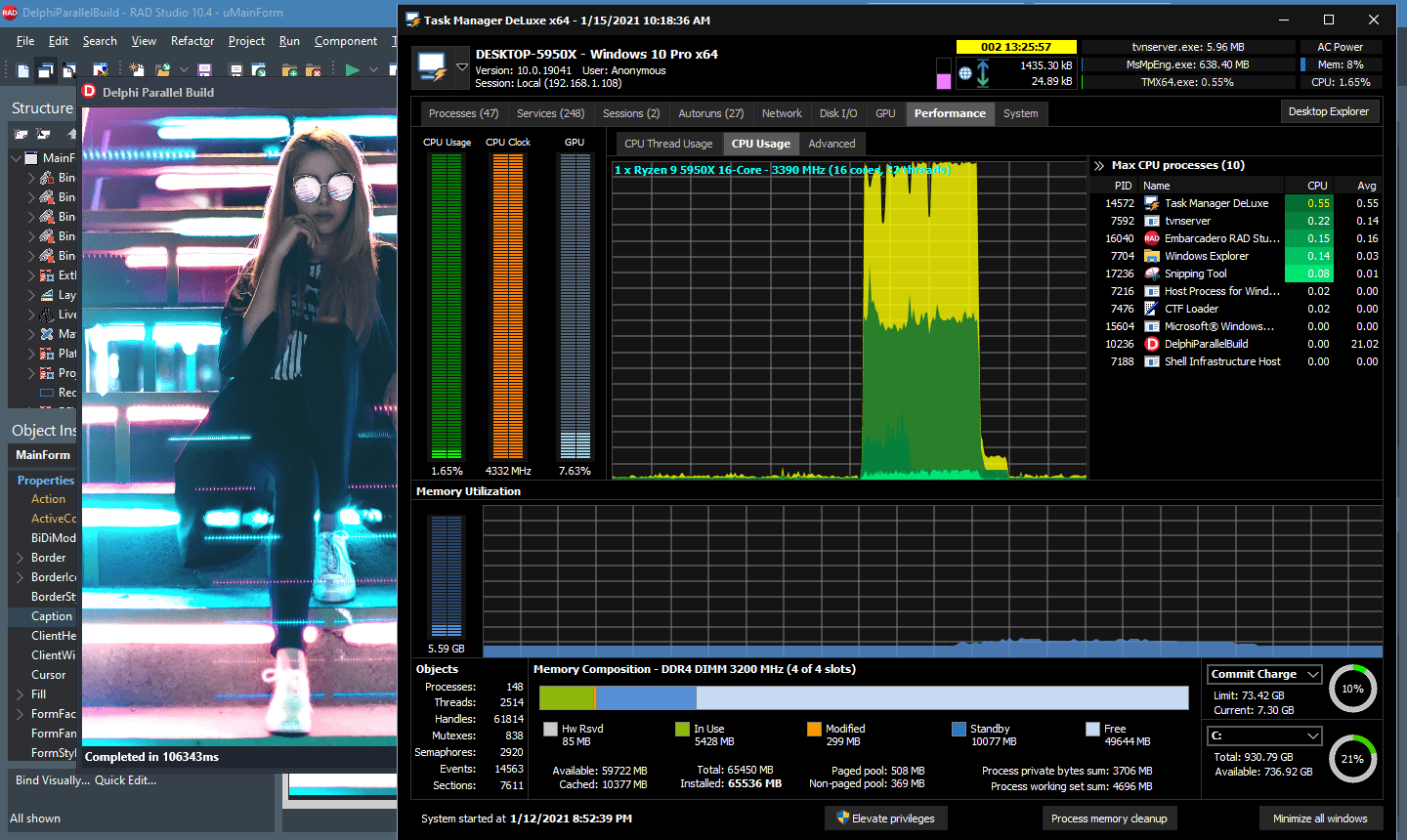Click the green Run arrow in RAD Studio toolbar
This screenshot has width=1407, height=840.
point(352,70)
